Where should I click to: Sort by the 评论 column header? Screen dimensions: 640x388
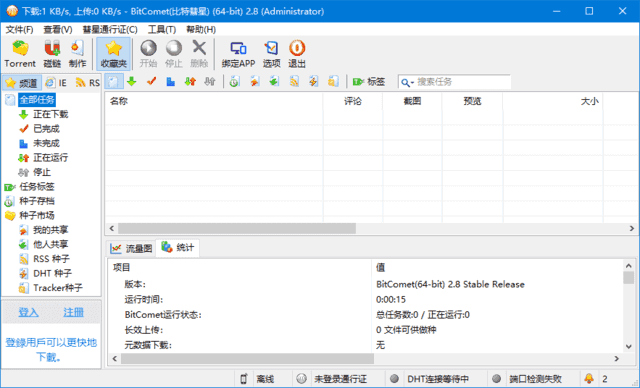click(x=353, y=101)
